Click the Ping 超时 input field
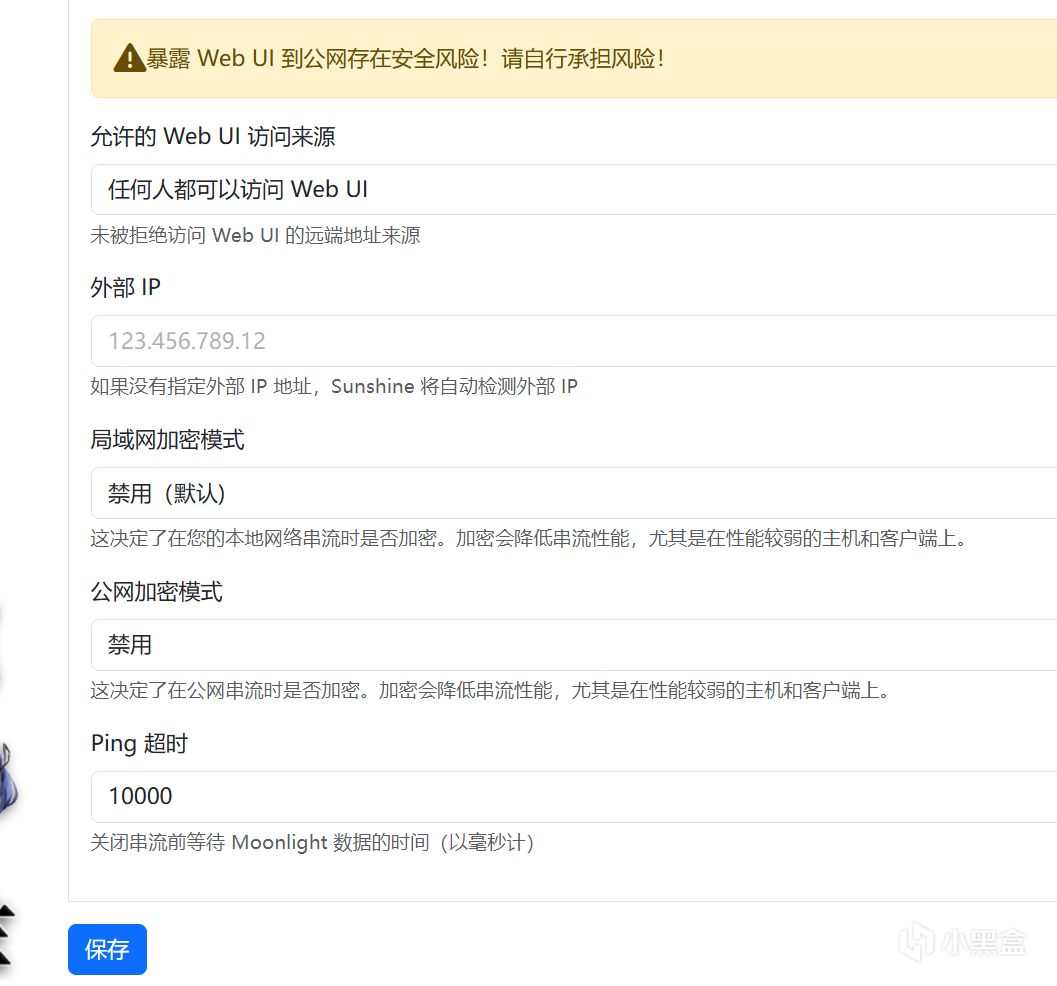Screen dimensions: 1057x986 pyautogui.click(x=574, y=797)
